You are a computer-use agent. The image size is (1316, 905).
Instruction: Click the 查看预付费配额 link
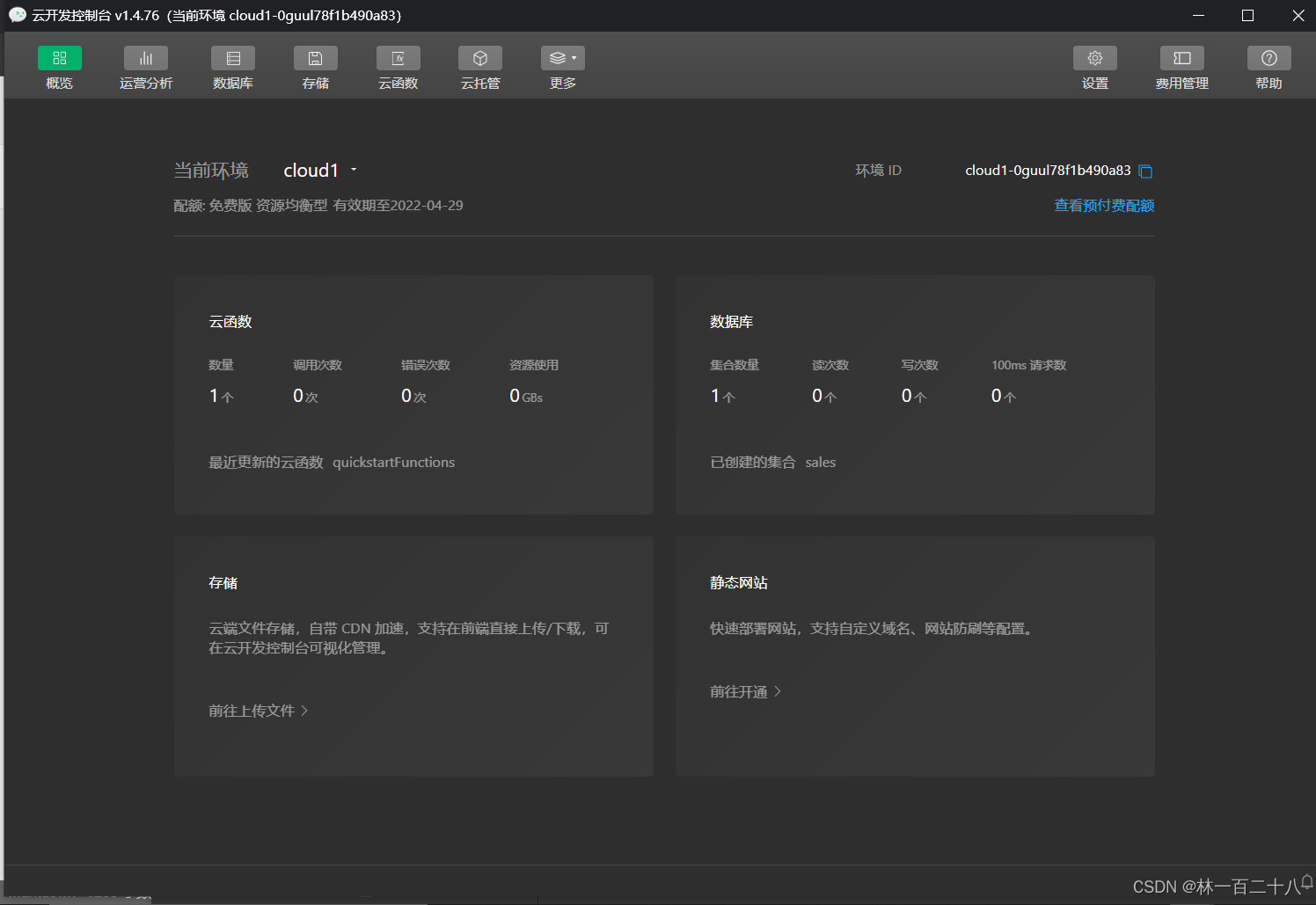(x=1104, y=205)
